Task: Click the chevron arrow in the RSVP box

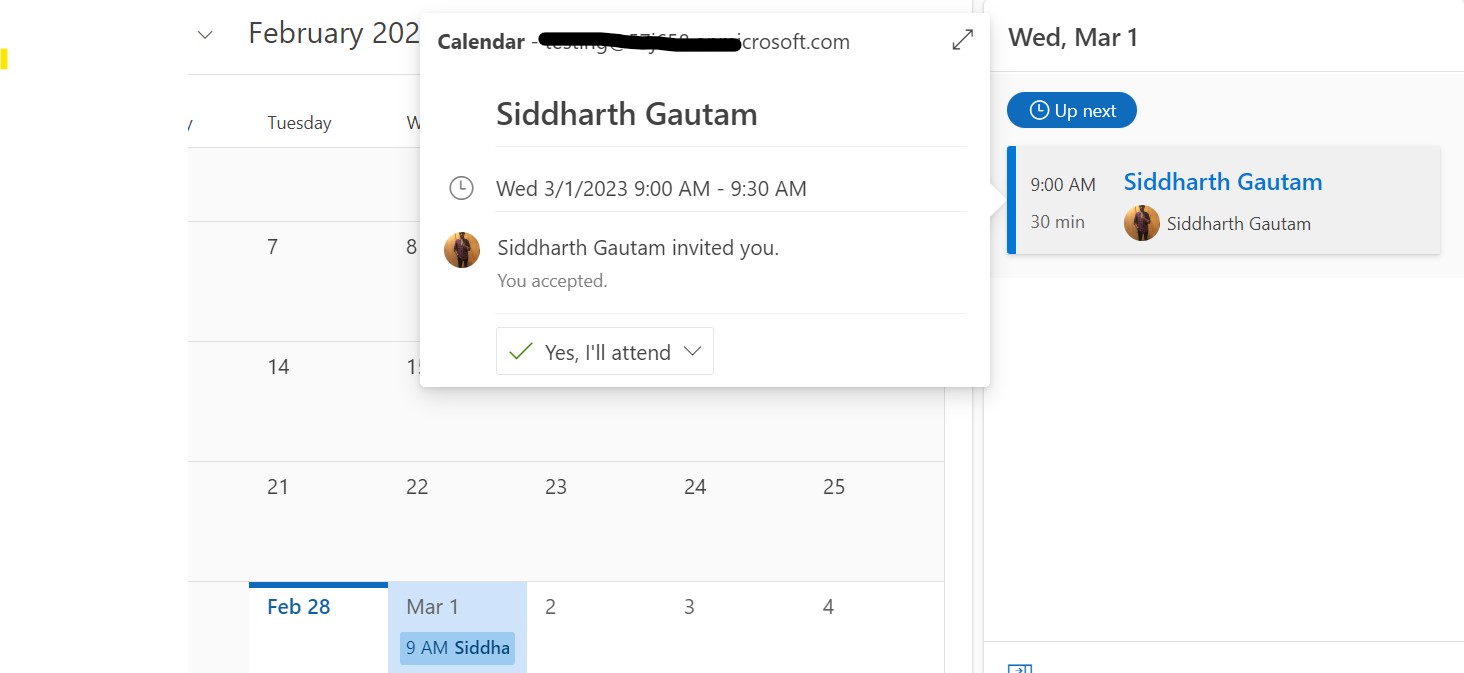Action: (x=692, y=352)
